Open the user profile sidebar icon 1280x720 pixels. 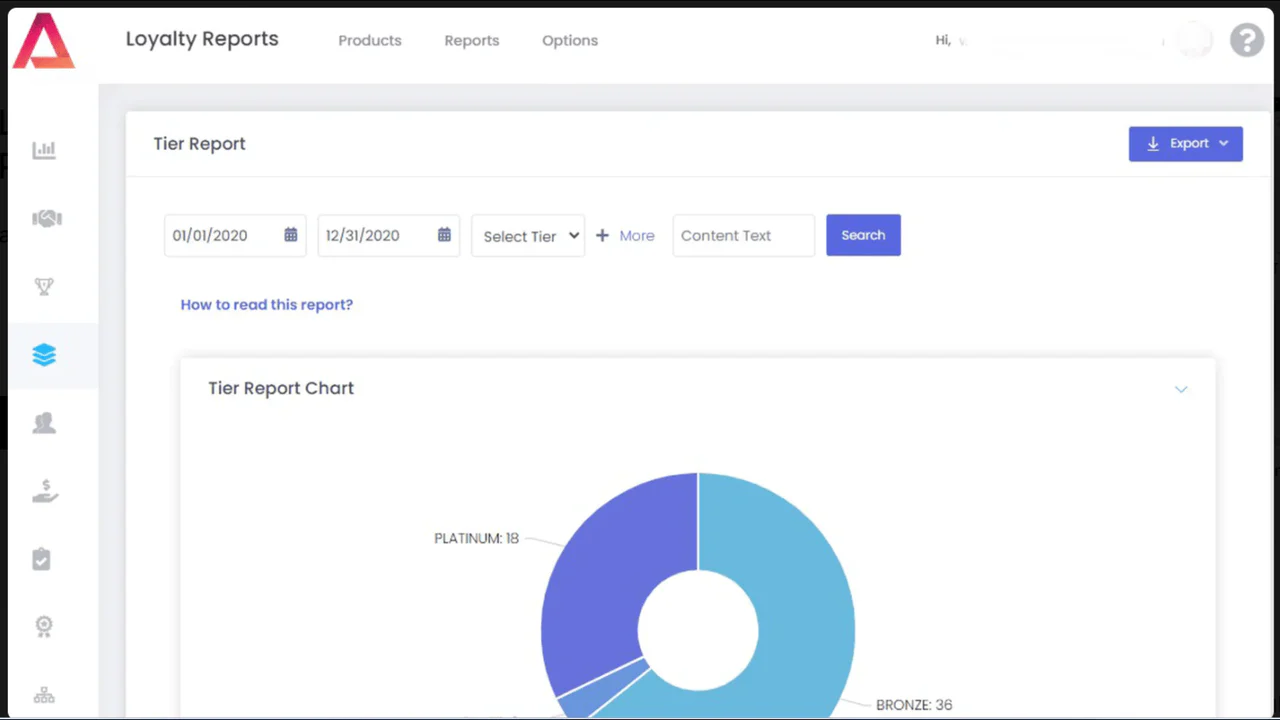(44, 423)
